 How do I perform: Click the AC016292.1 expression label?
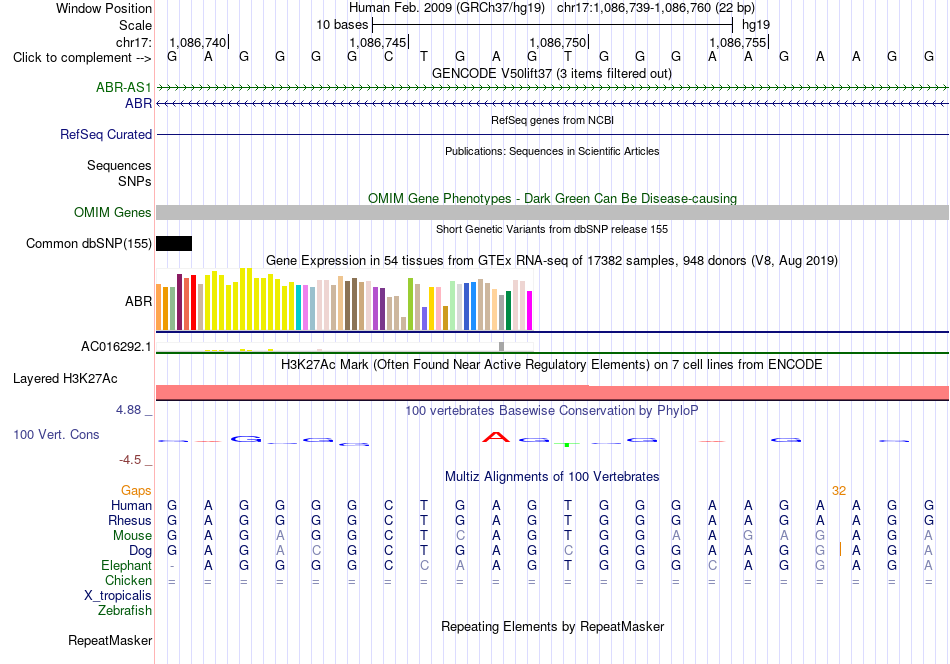pos(116,347)
